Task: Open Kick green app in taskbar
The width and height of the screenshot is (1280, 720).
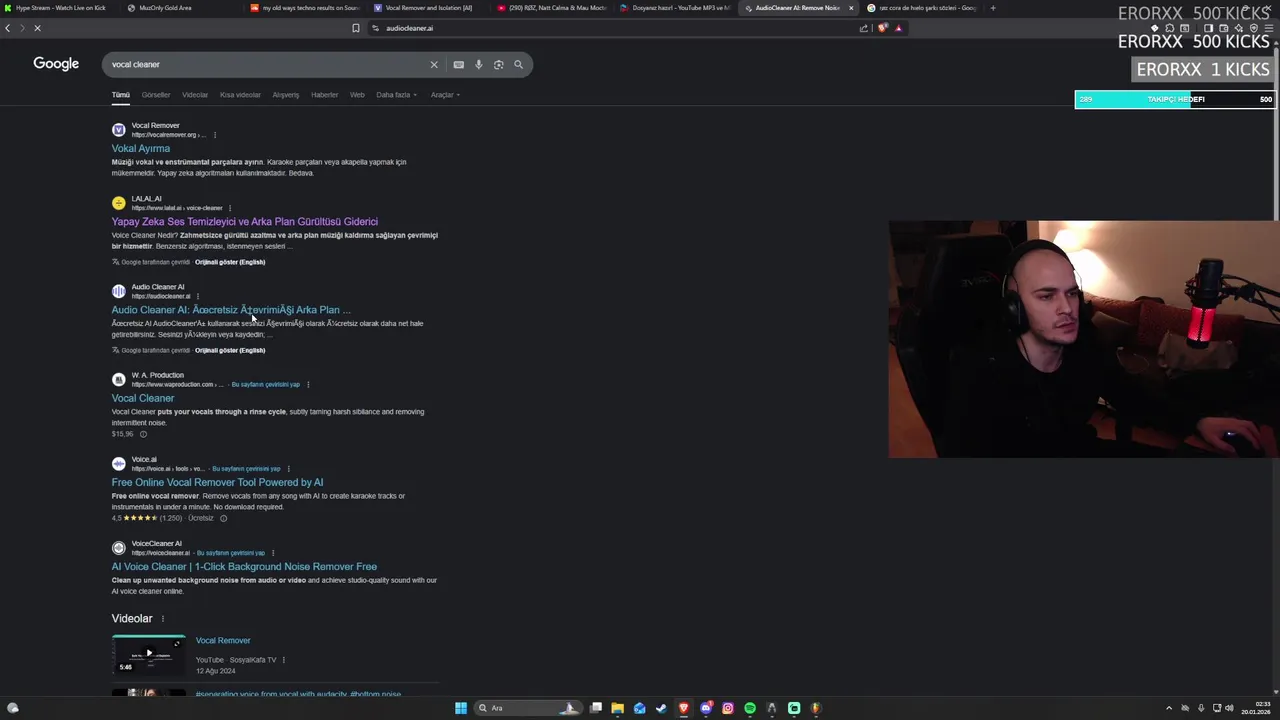Action: pyautogui.click(x=794, y=708)
